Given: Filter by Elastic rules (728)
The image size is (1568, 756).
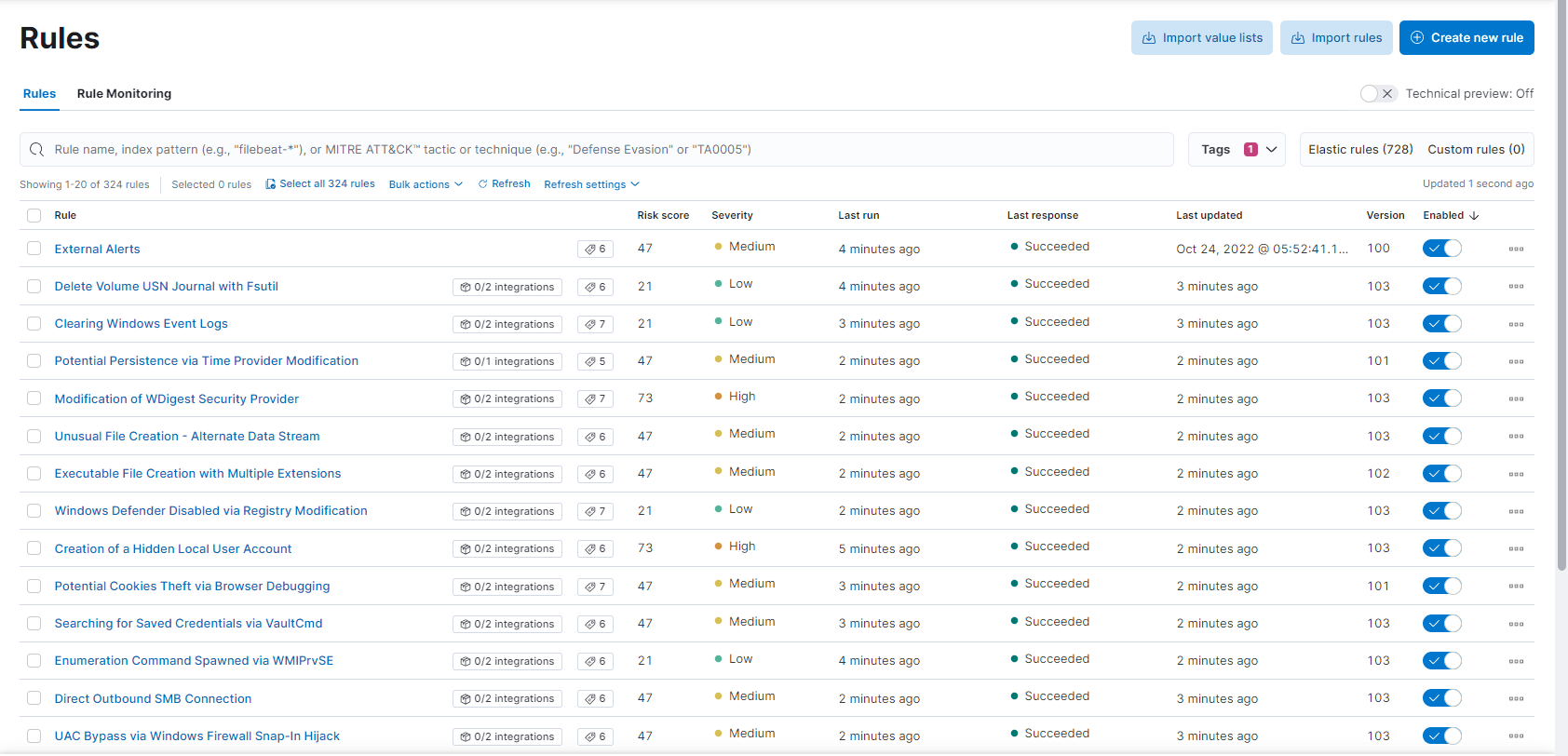Looking at the screenshot, I should [x=1360, y=150].
